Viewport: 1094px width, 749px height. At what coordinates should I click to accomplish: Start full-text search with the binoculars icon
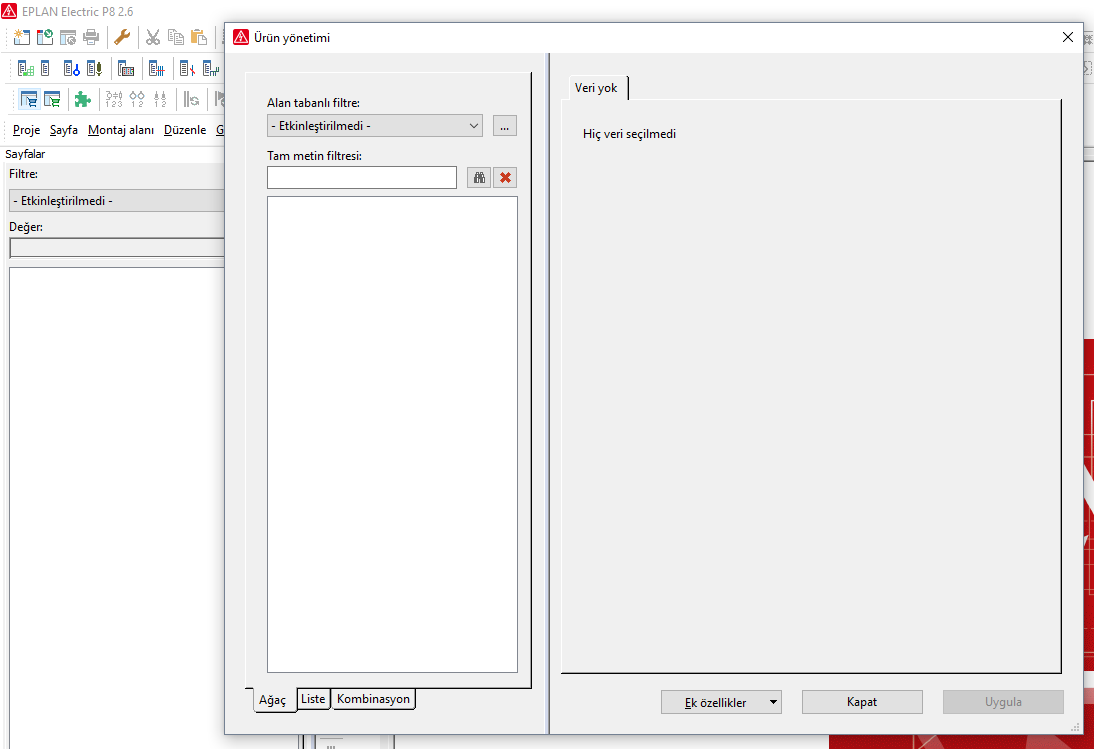point(479,178)
